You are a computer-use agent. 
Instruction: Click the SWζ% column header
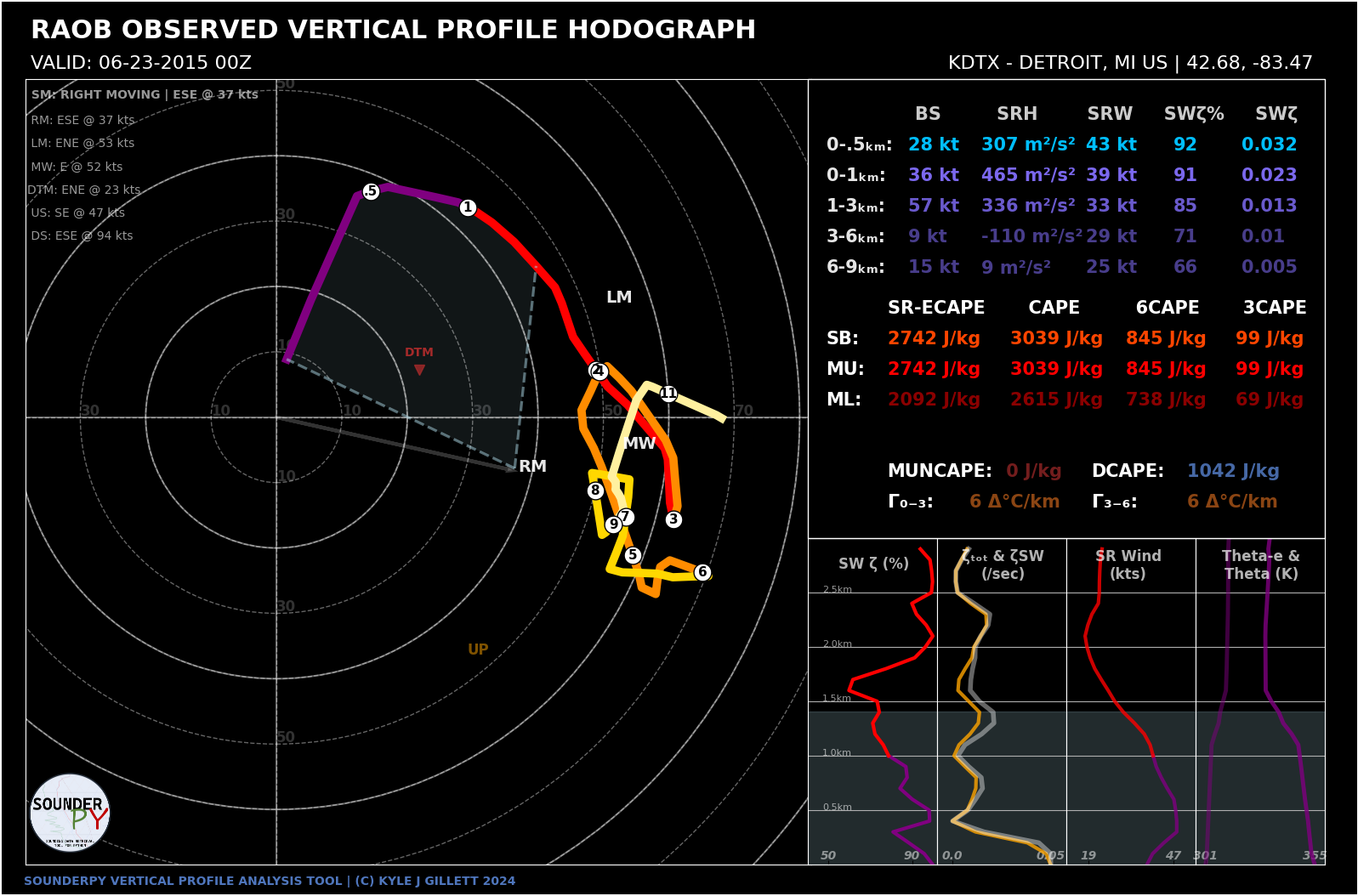tap(1194, 114)
